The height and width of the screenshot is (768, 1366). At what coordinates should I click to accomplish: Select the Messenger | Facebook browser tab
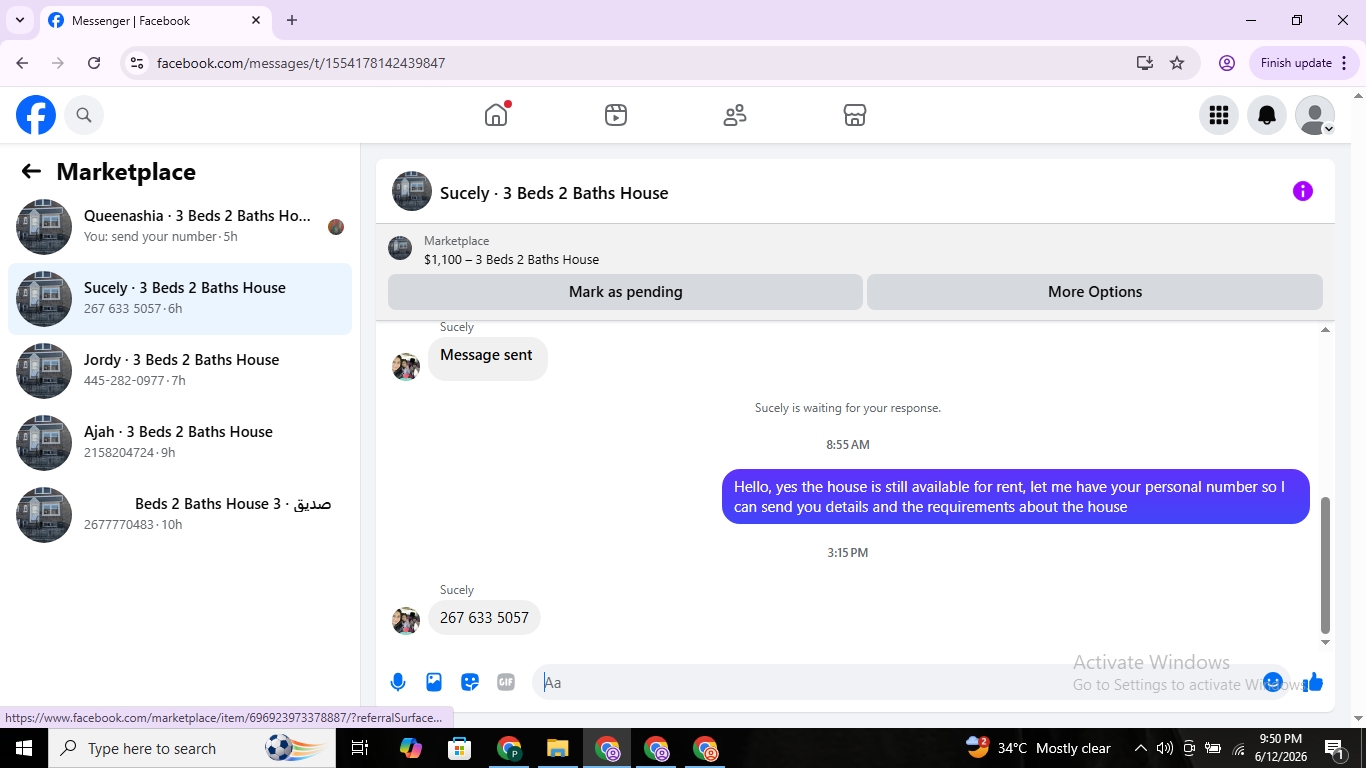[155, 20]
